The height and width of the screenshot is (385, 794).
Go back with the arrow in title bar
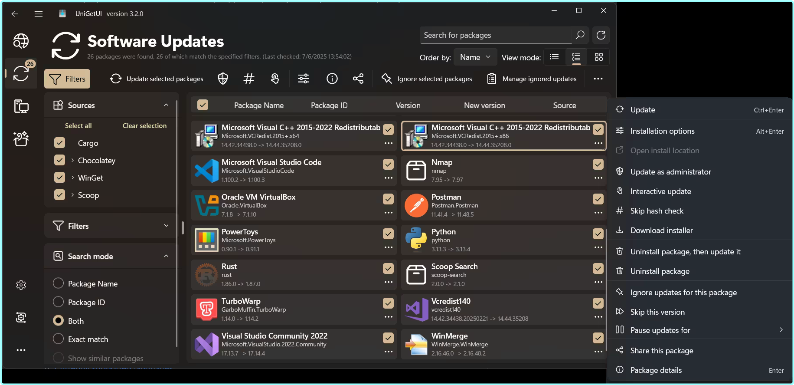tap(15, 14)
